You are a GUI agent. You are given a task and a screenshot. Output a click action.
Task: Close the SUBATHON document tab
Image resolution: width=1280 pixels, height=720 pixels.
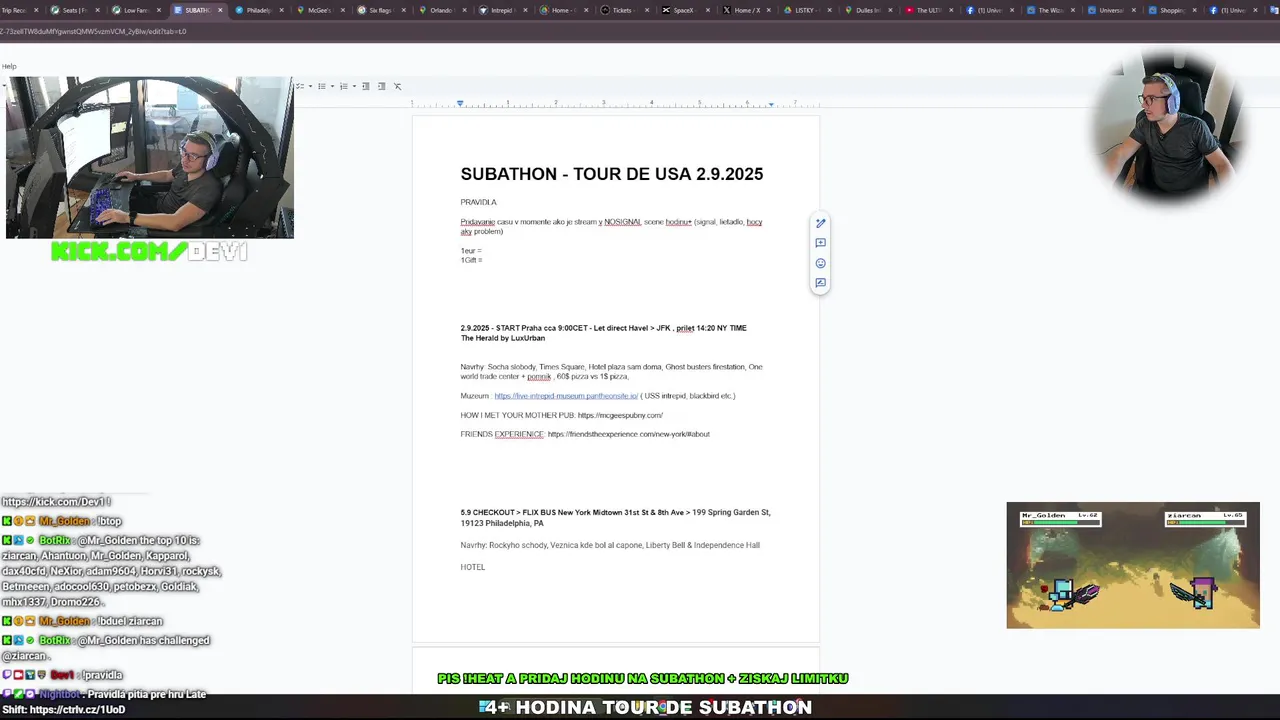coord(220,10)
